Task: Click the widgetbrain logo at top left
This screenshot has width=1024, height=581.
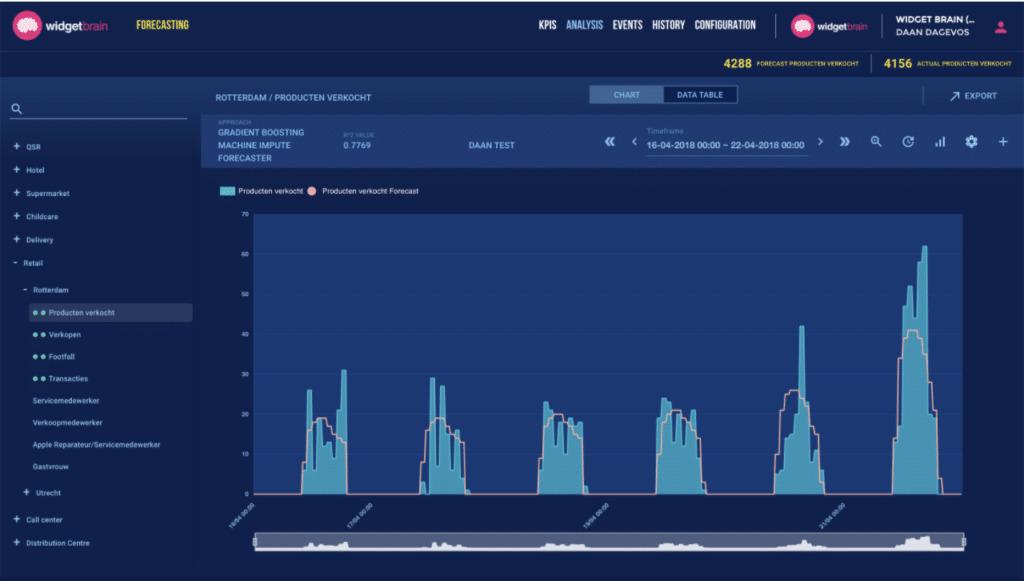Action: [60, 26]
